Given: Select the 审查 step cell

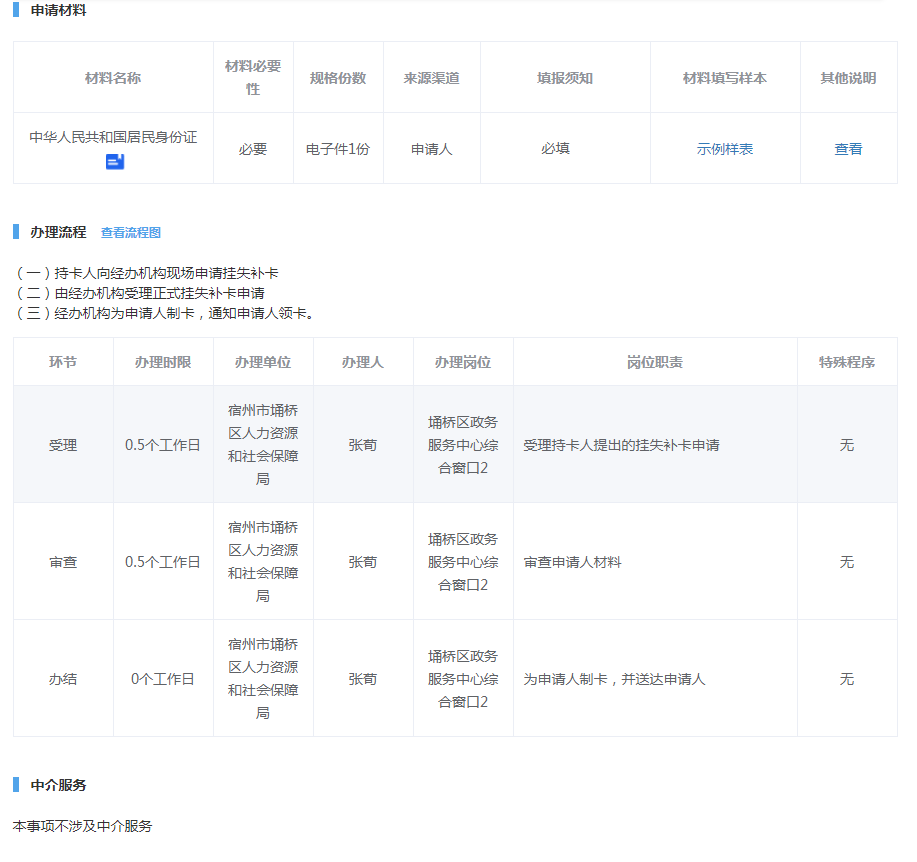Looking at the screenshot, I should click(63, 562).
